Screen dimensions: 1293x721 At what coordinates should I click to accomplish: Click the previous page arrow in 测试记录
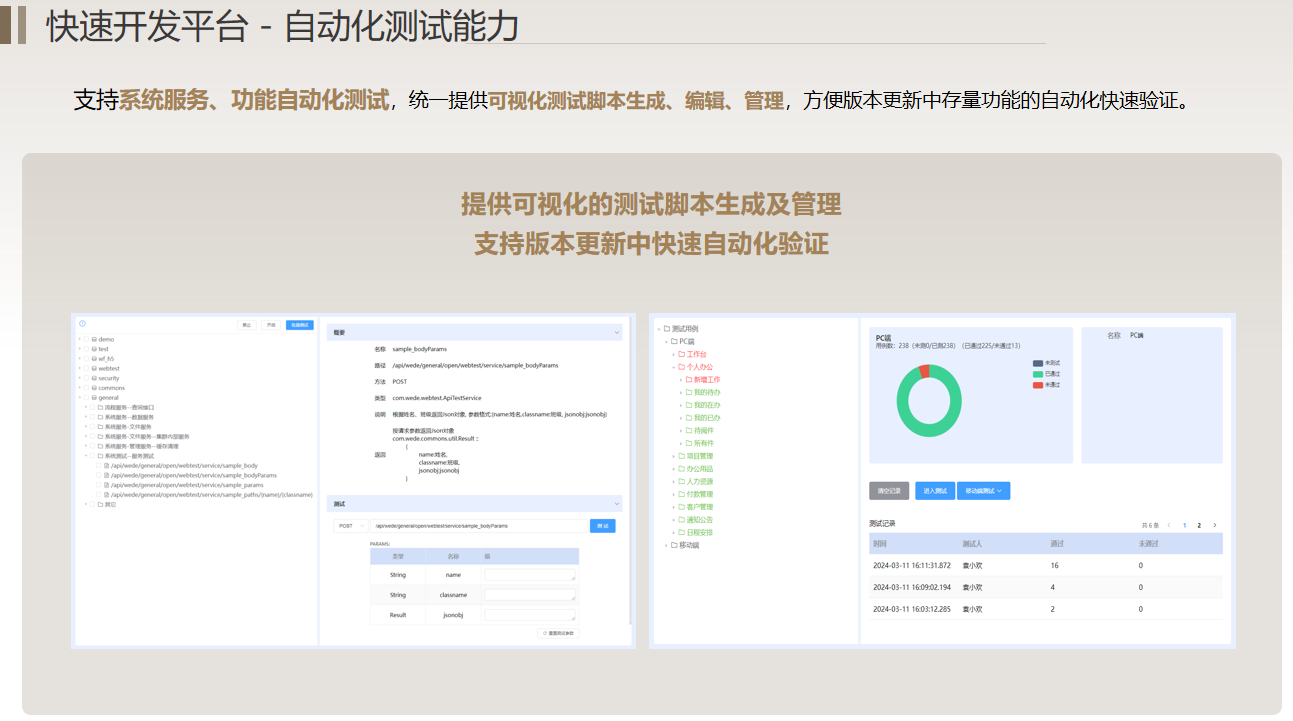pos(1169,525)
